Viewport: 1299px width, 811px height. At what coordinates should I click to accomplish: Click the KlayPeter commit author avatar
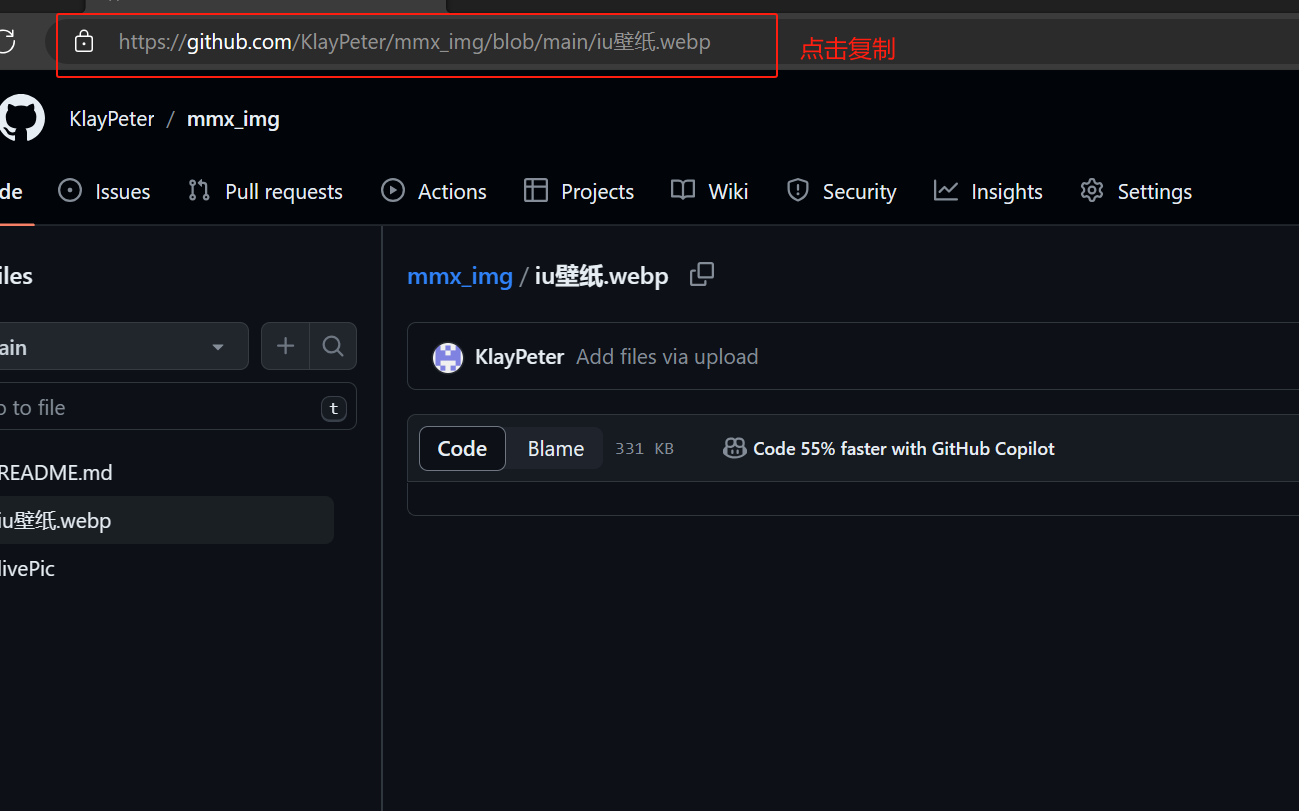(448, 357)
